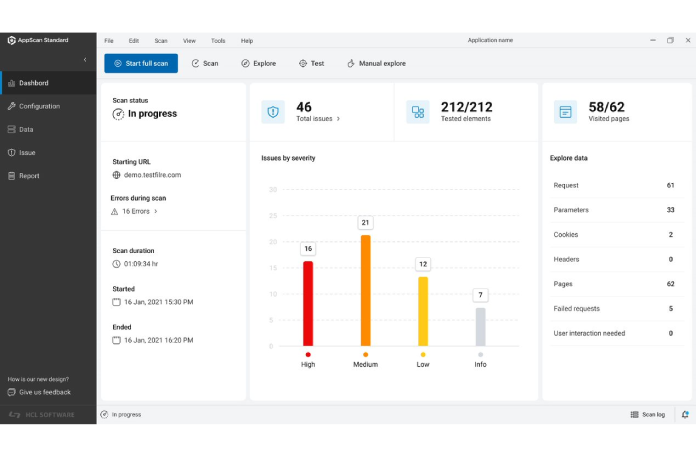Screen dimensions: 696x456
Task: Open the File menu
Action: pos(109,41)
